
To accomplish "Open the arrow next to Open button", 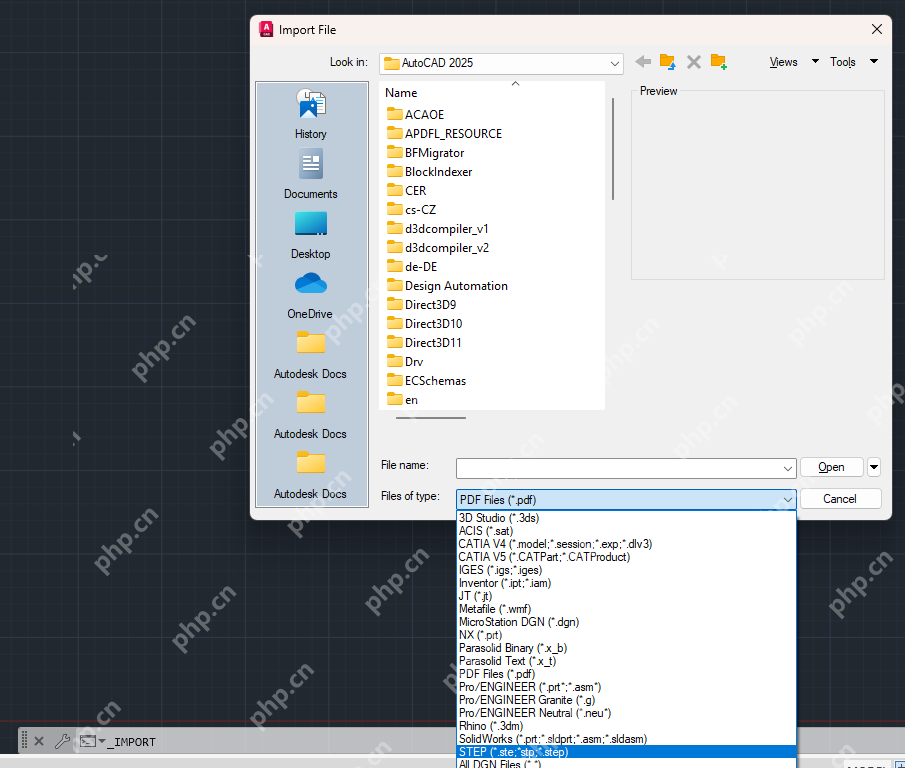I will (874, 467).
